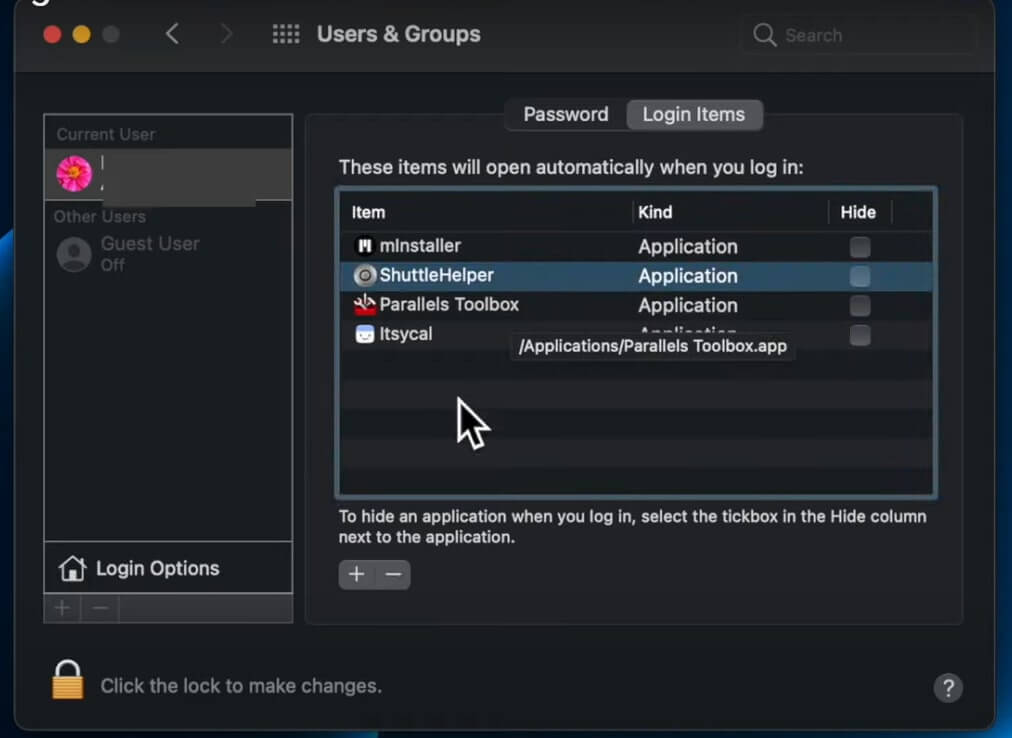Open the show-all grid icon
The height and width of the screenshot is (738, 1012).
[x=286, y=34]
